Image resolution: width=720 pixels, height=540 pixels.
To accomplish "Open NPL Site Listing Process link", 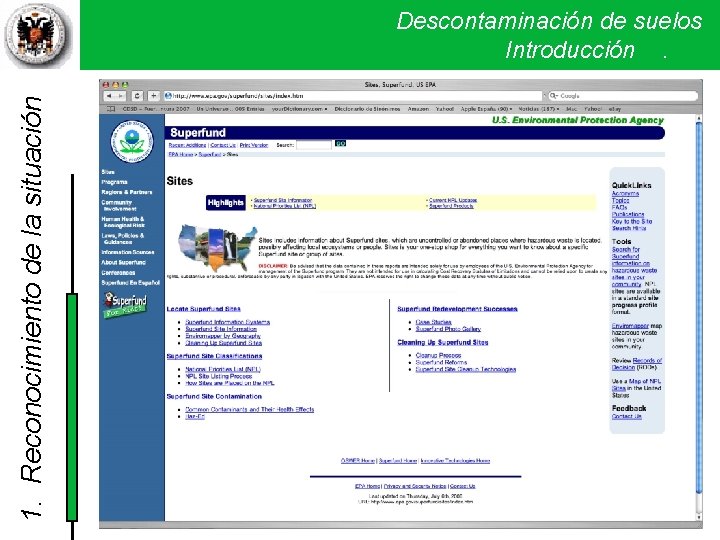I will pos(219,376).
